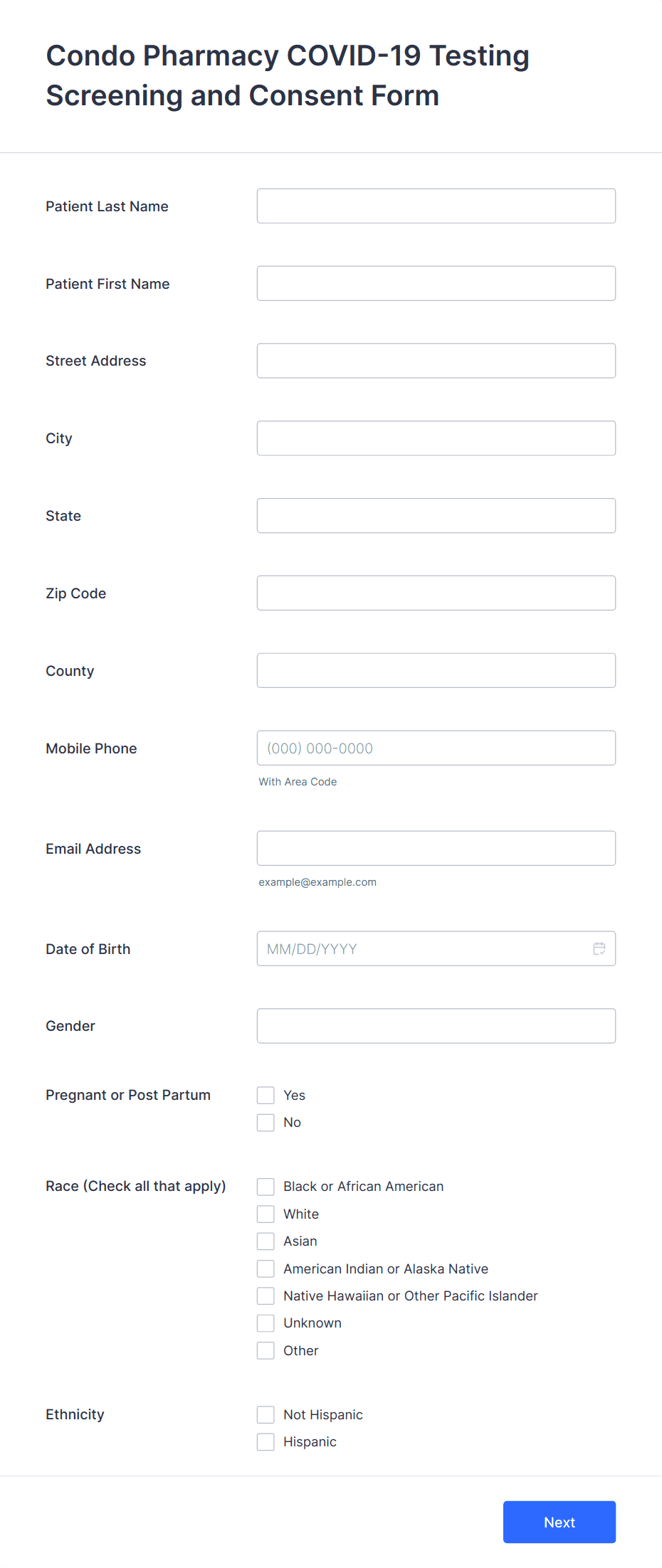This screenshot has height=1568, width=662.
Task: Select Black or African American checkbox
Action: click(266, 1186)
